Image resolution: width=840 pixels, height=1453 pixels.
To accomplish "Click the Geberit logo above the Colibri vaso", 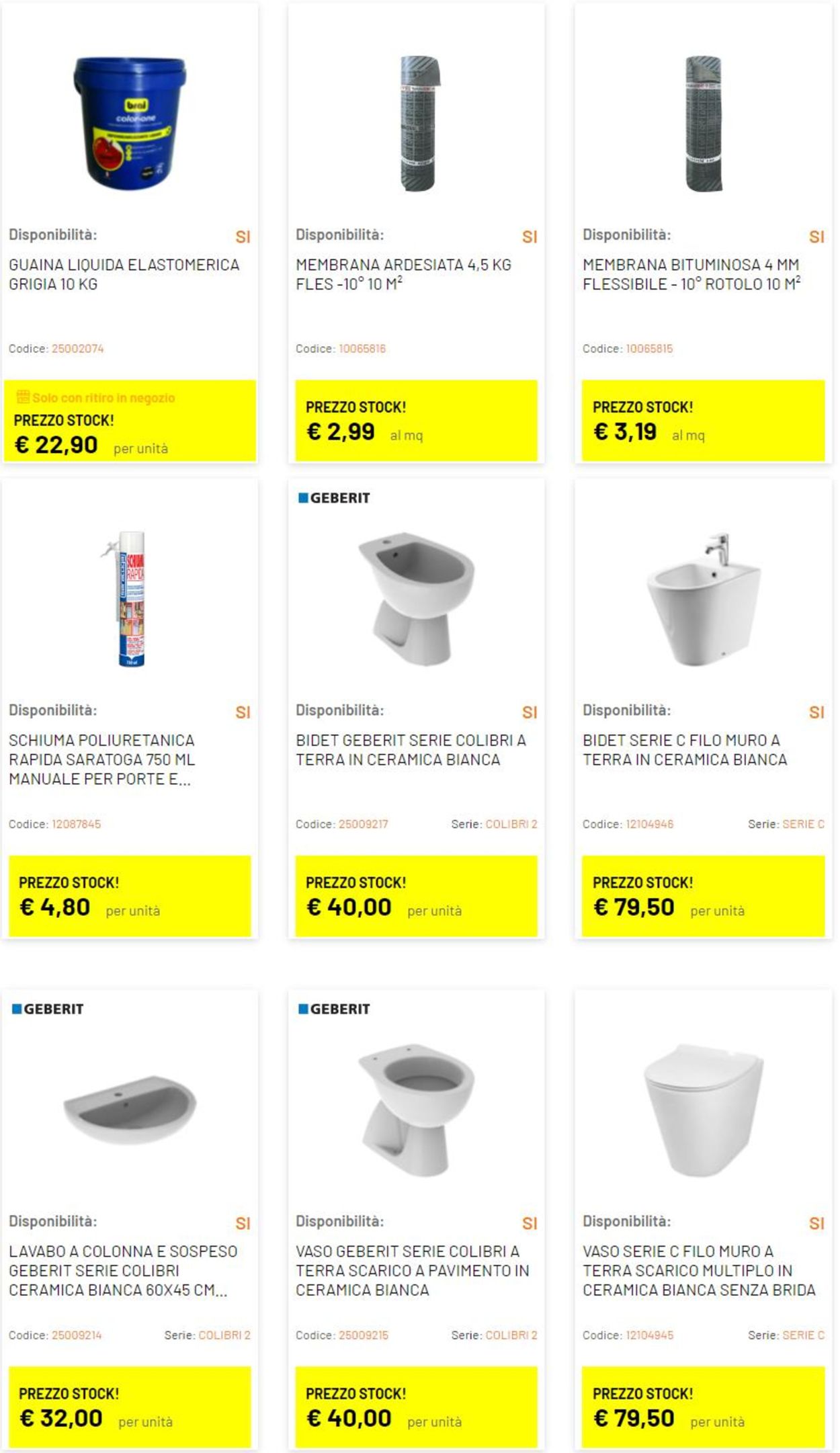I will point(334,1009).
